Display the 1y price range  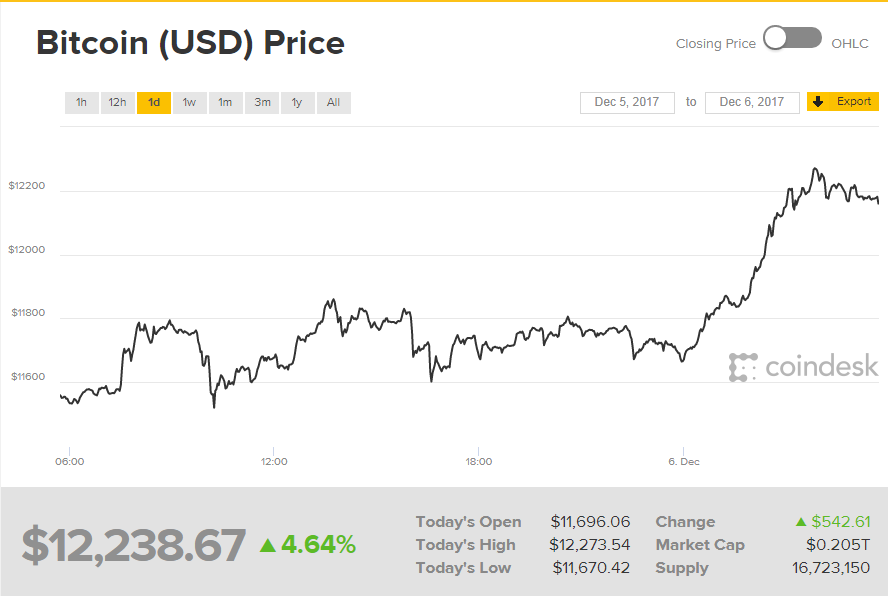297,102
